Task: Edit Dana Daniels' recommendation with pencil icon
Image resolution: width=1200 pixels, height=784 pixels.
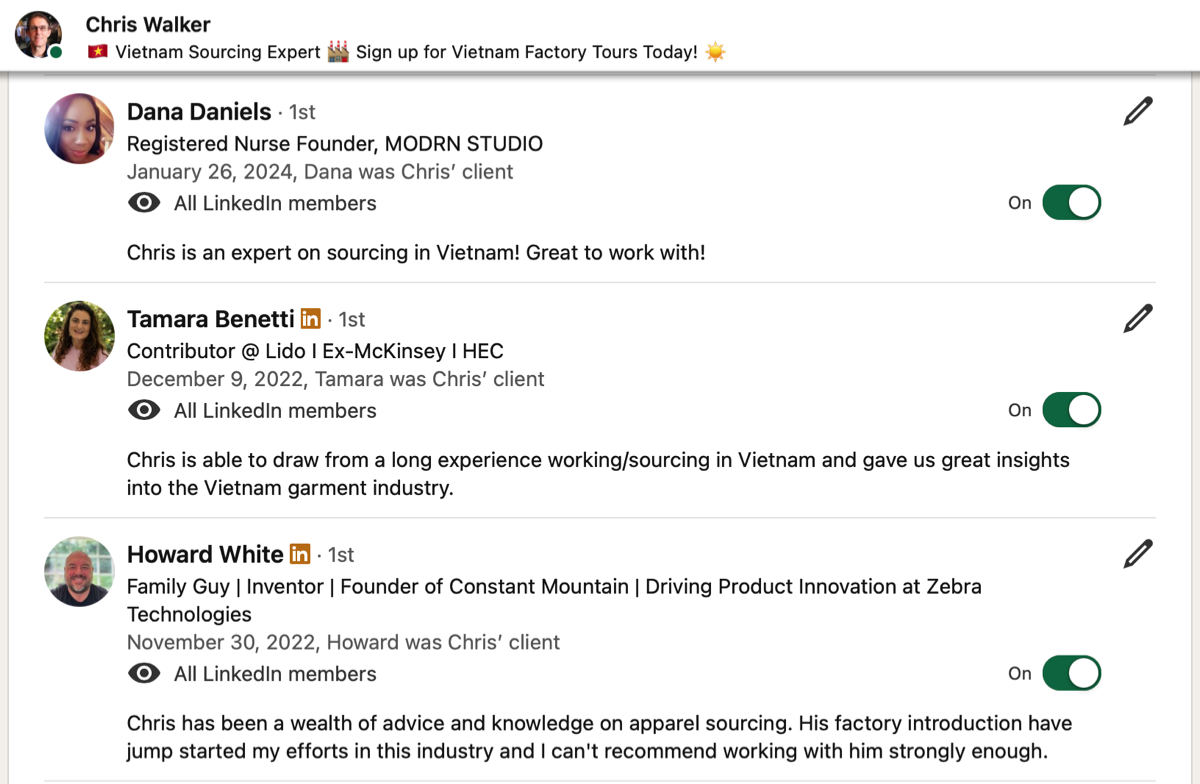Action: 1138,111
